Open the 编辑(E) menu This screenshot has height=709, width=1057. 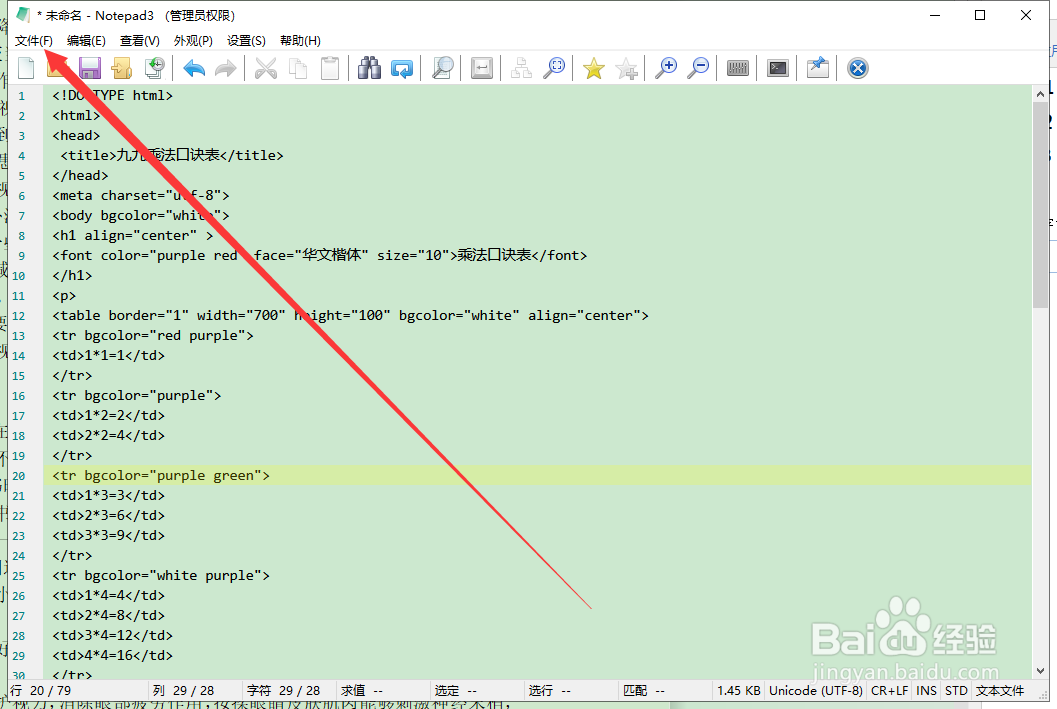tap(86, 40)
